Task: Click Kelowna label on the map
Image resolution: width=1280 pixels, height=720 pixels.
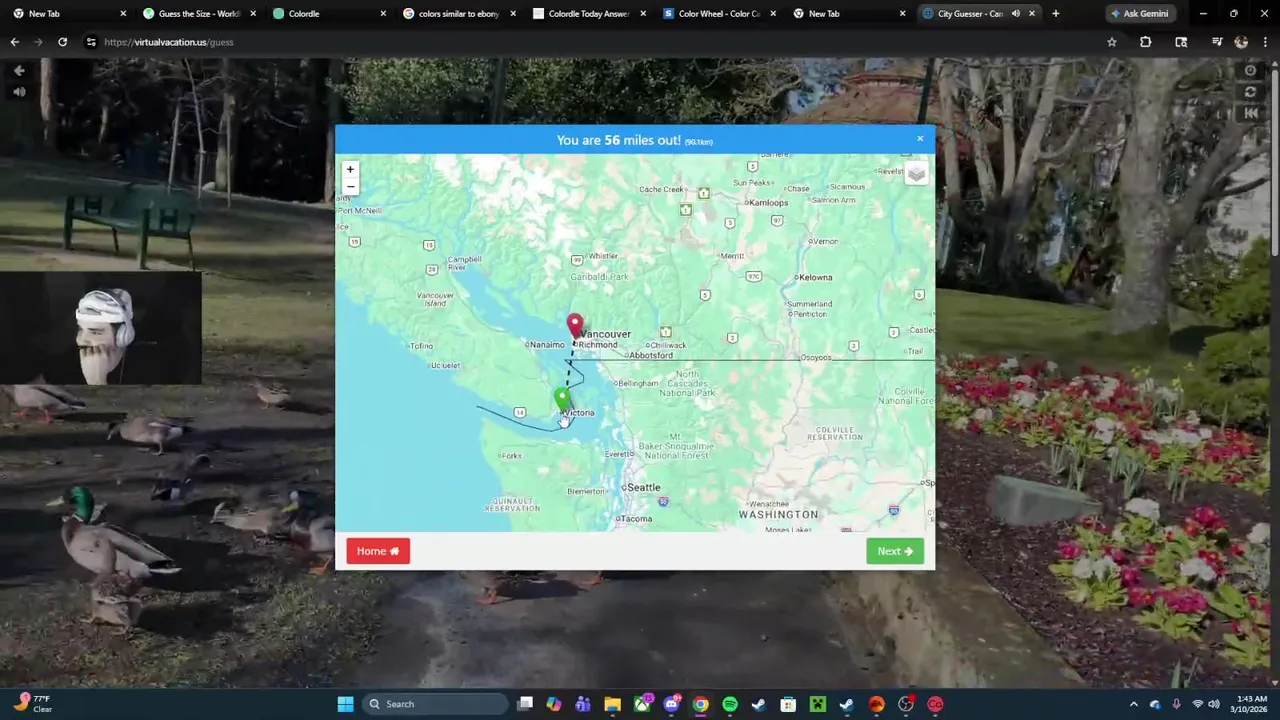Action: coord(815,277)
